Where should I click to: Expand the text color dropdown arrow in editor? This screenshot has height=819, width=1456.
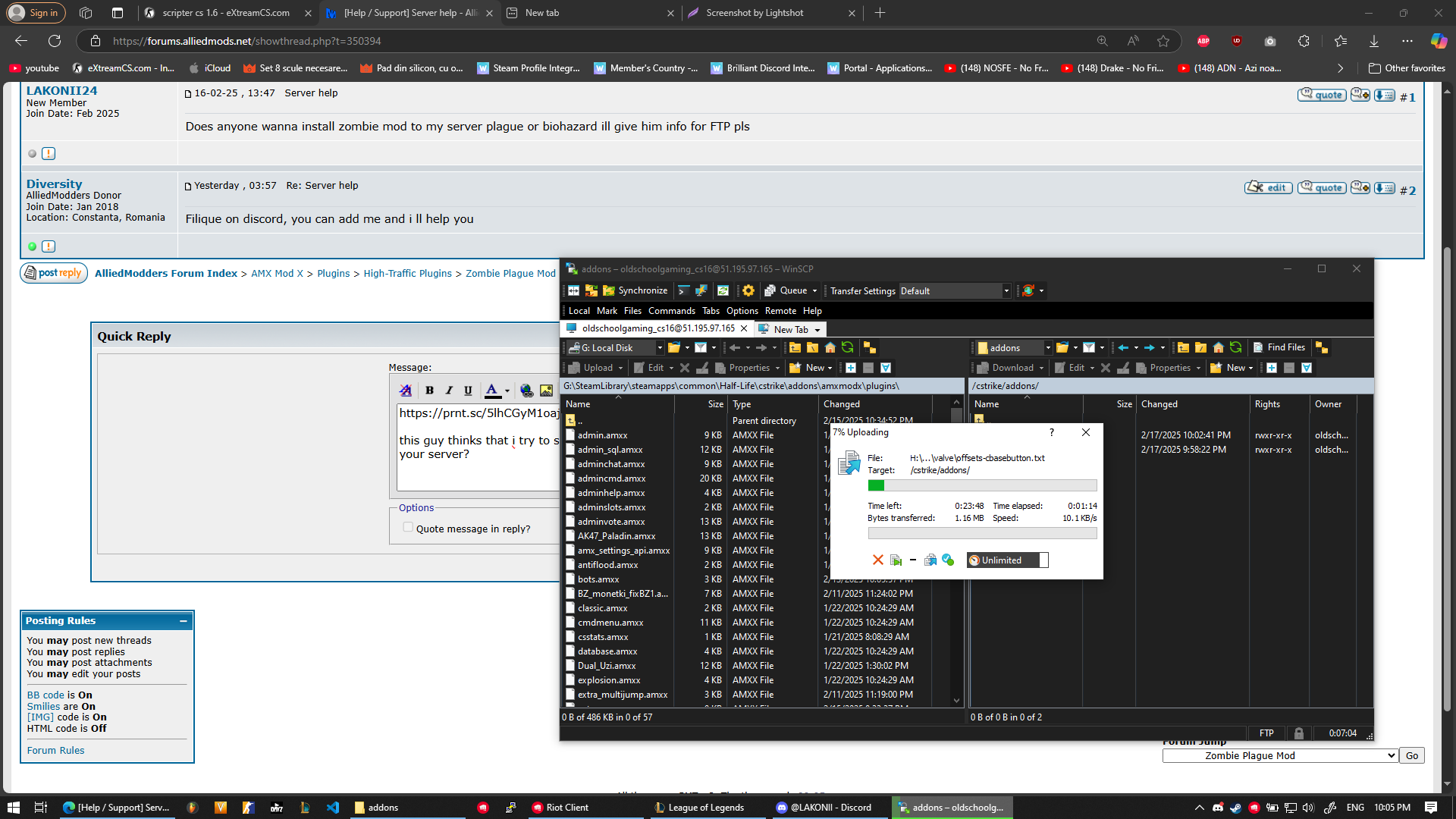pos(507,391)
